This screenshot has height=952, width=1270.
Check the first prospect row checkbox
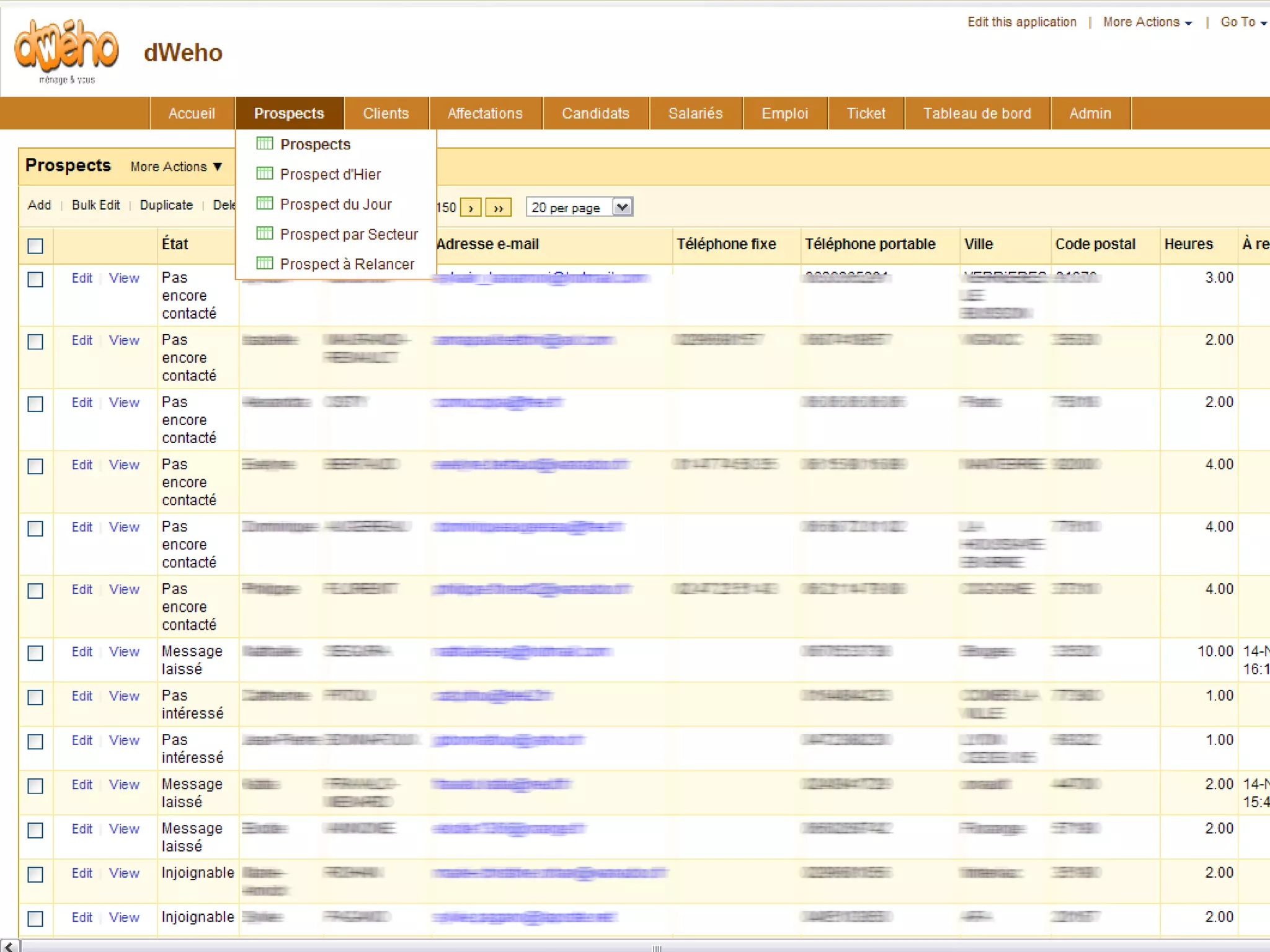pyautogui.click(x=35, y=280)
